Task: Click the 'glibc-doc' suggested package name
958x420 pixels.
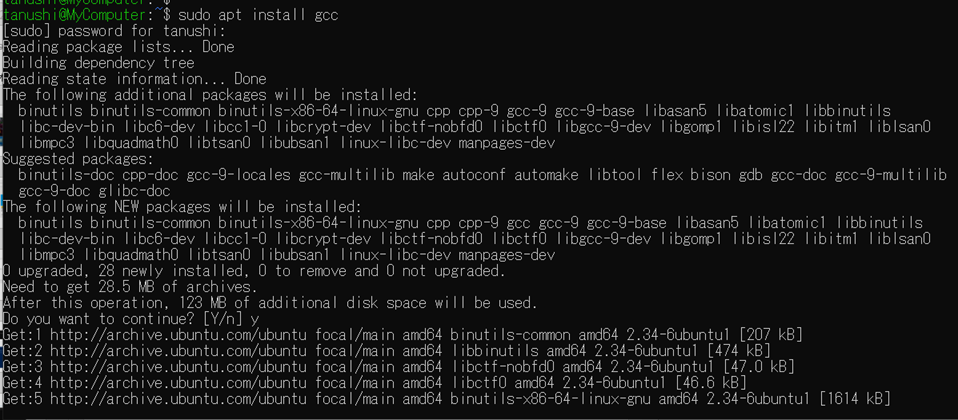Action: (x=134, y=191)
